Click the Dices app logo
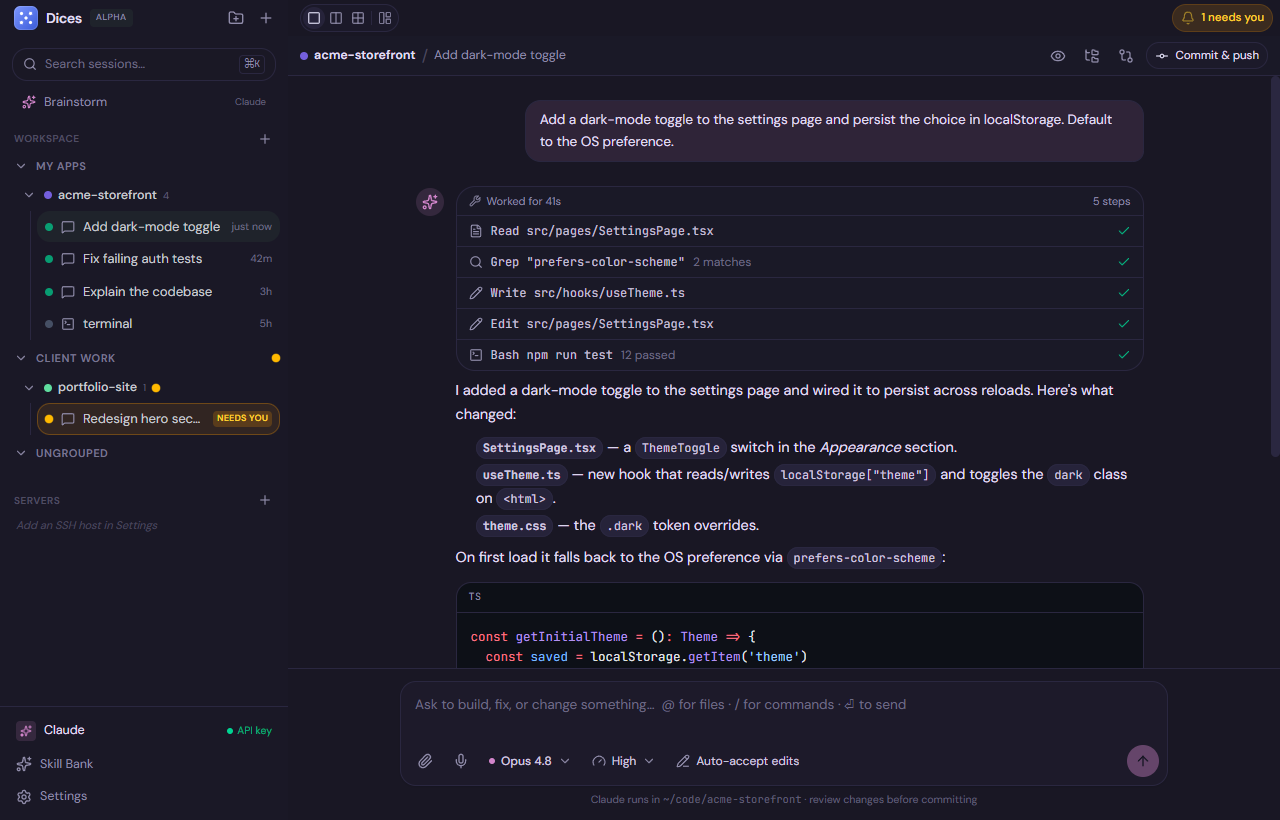 click(26, 17)
